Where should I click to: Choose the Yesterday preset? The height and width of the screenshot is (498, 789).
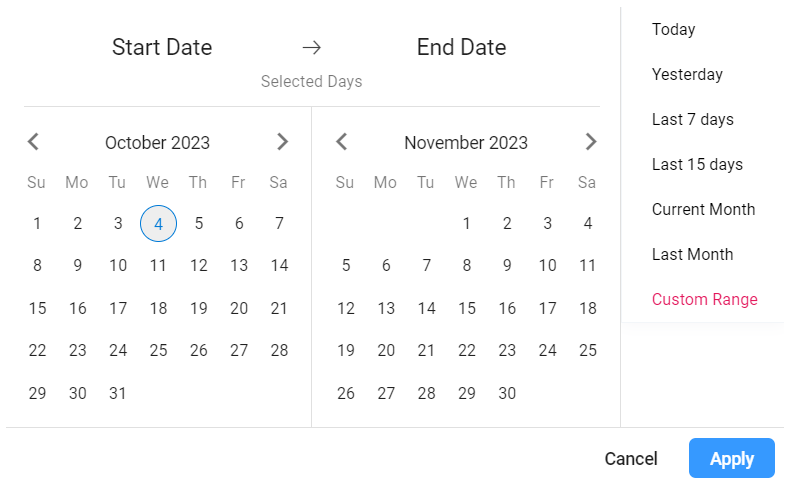[687, 75]
